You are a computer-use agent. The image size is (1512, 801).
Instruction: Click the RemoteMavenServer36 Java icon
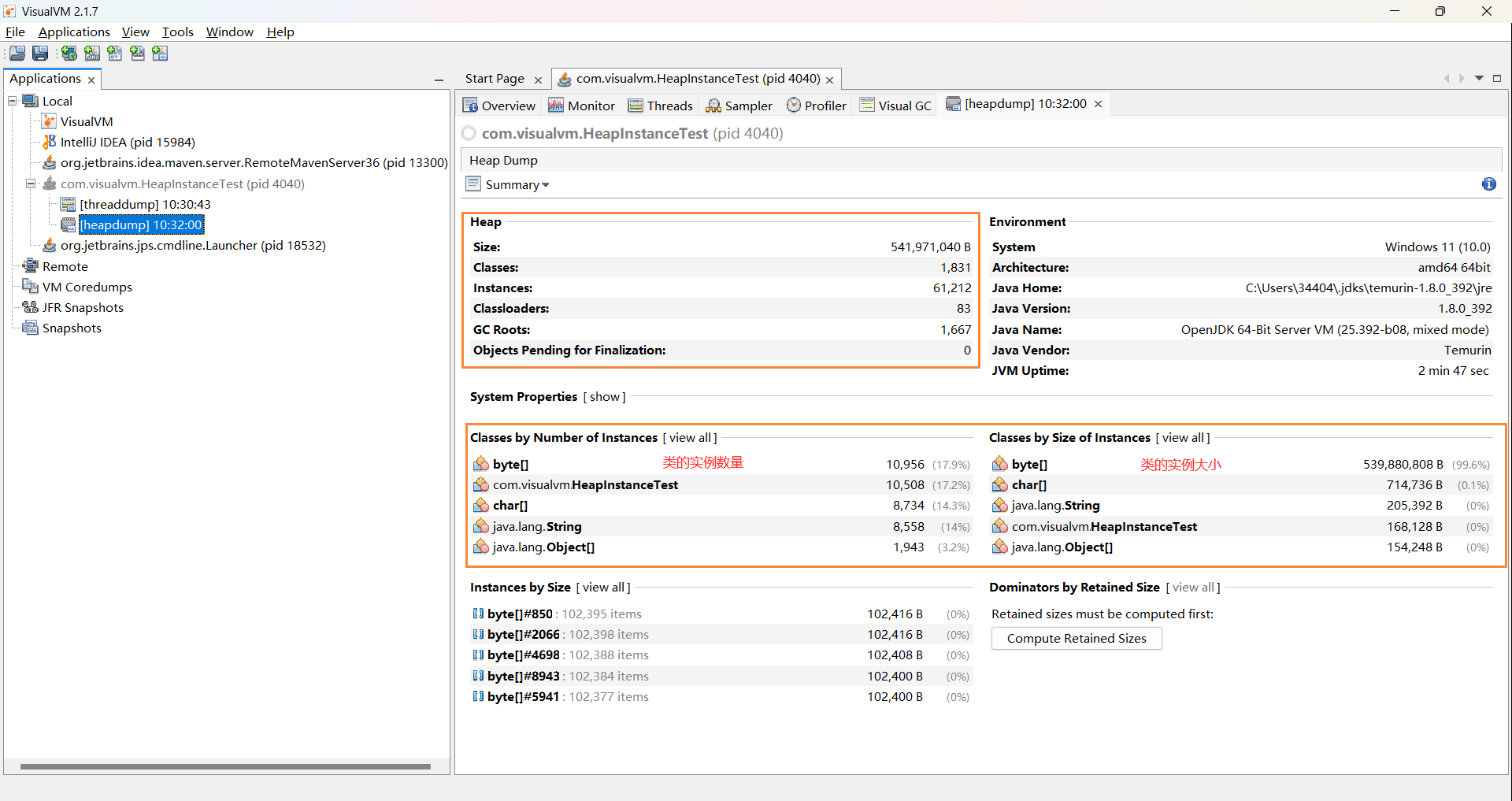click(x=49, y=162)
